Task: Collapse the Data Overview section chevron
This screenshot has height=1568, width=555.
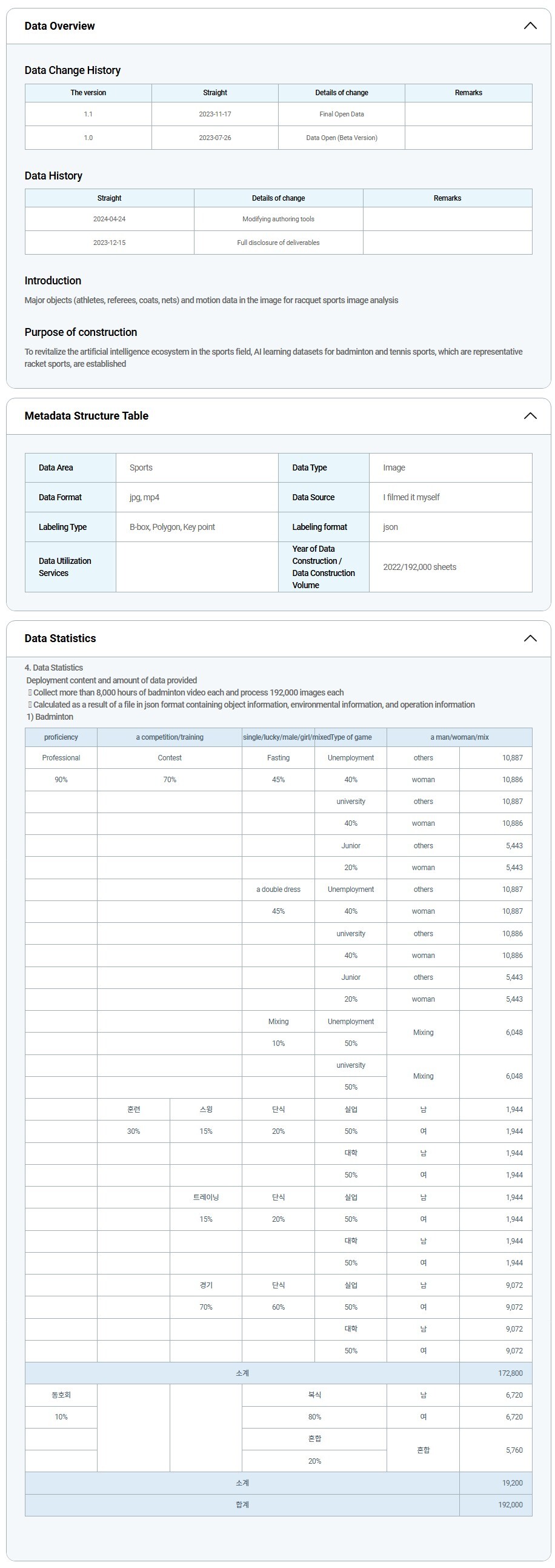Action: [x=530, y=25]
